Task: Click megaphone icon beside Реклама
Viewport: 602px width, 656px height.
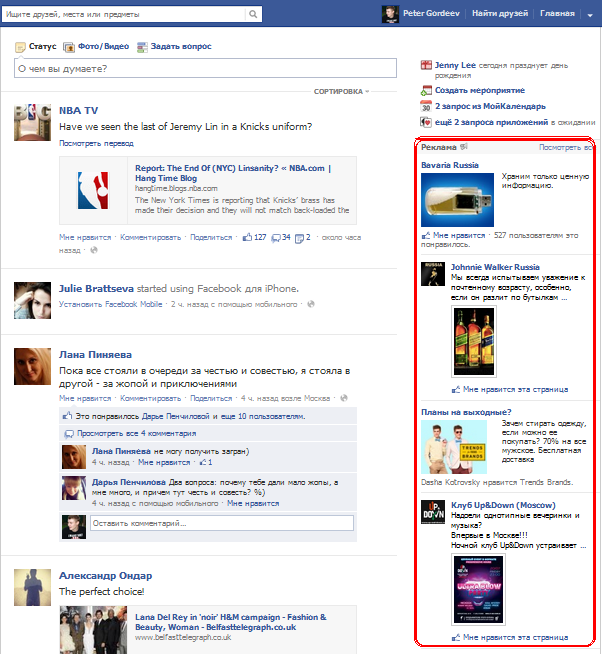Action: [464, 147]
